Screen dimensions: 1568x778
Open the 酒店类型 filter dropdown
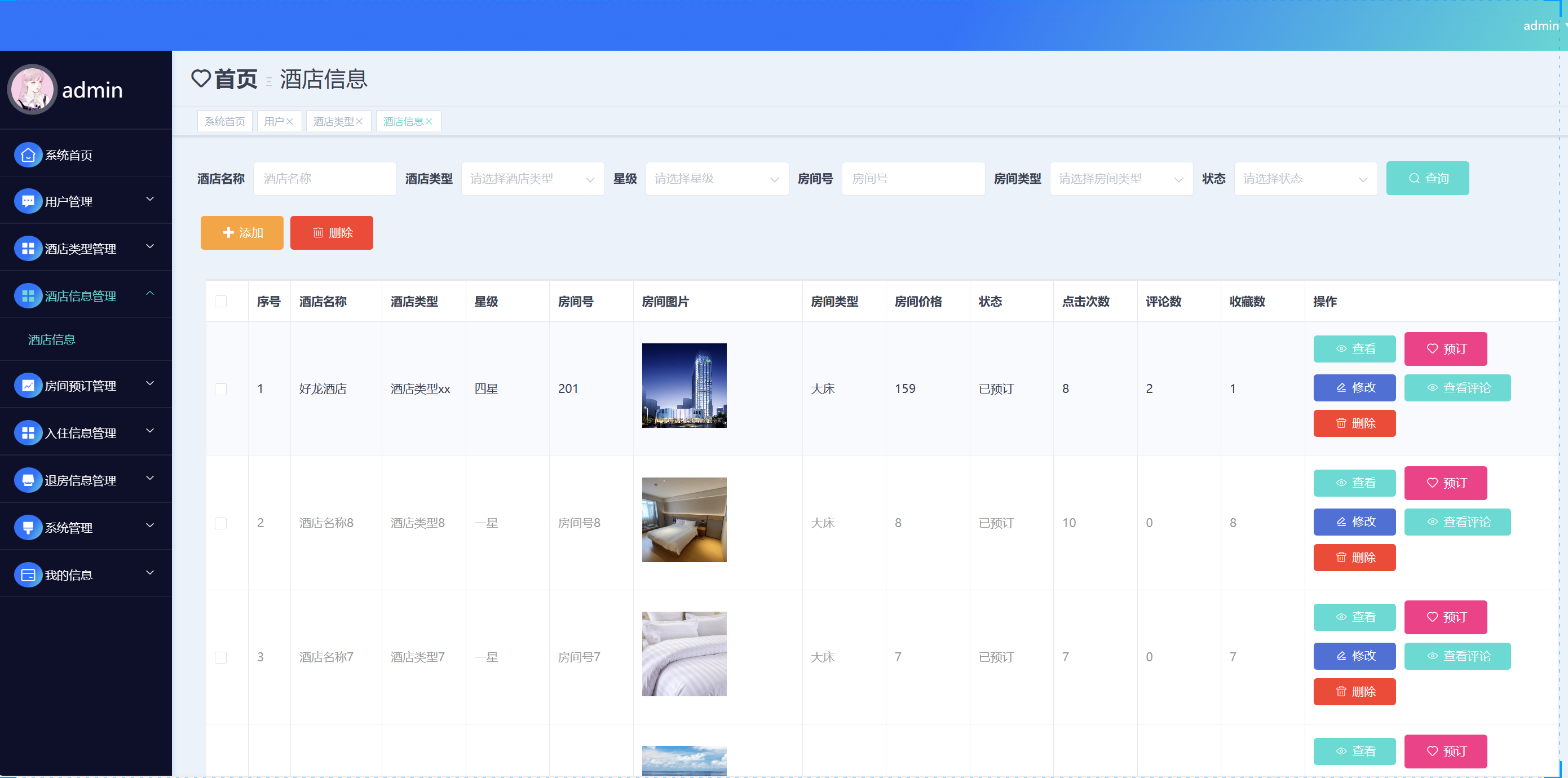point(533,179)
